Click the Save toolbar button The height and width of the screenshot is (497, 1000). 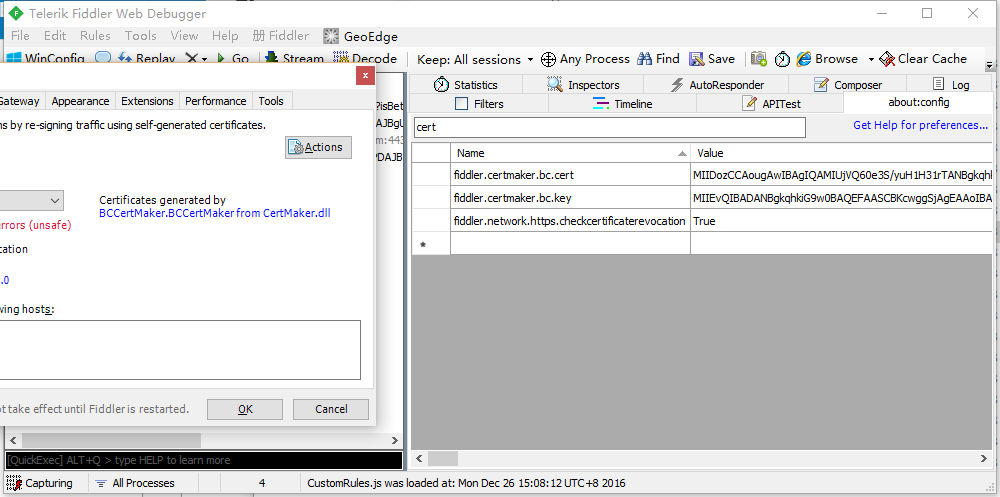click(x=712, y=59)
